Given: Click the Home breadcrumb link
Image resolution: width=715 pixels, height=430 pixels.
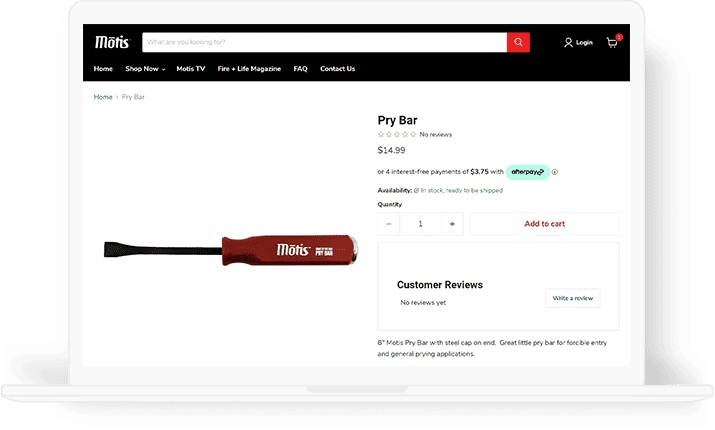Looking at the screenshot, I should pyautogui.click(x=103, y=97).
